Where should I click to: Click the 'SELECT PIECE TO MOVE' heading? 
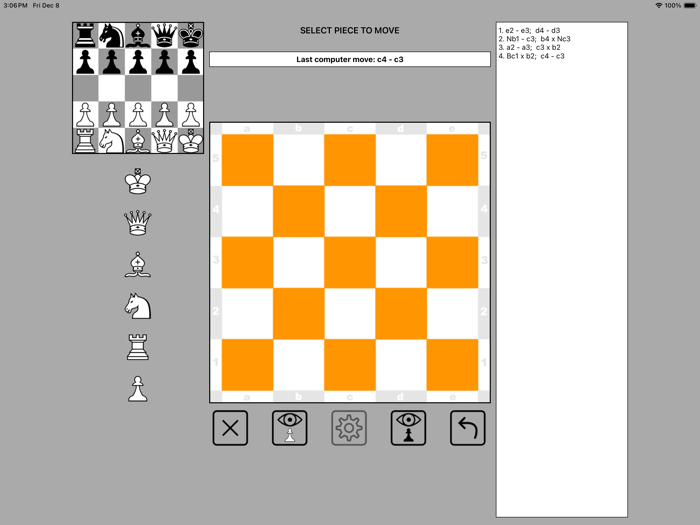tap(350, 30)
